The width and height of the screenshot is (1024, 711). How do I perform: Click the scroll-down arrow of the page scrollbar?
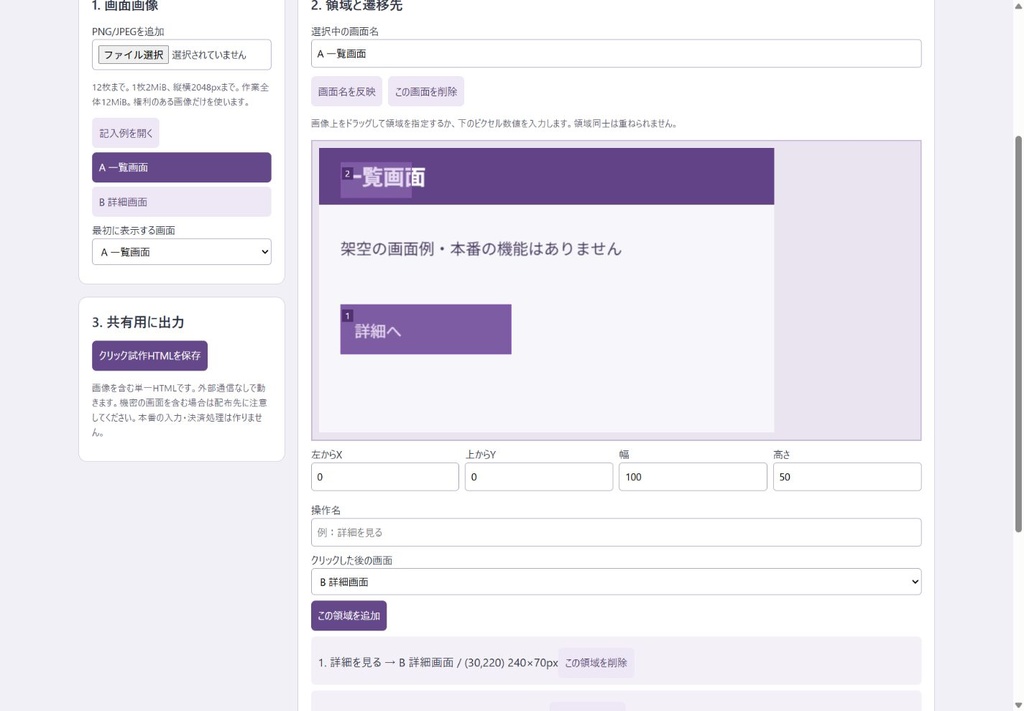pos(1018,705)
